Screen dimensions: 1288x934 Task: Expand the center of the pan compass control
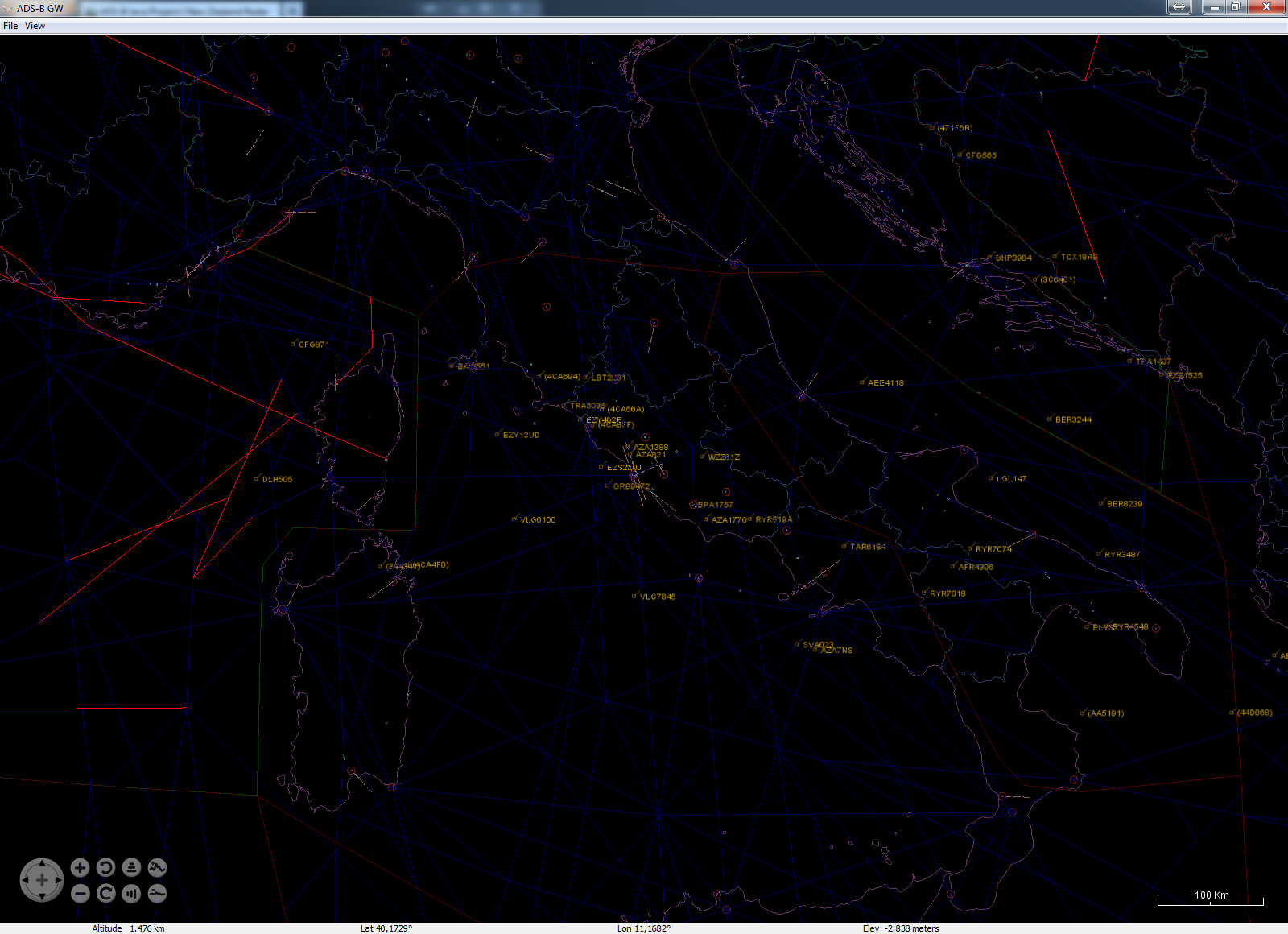(x=41, y=880)
